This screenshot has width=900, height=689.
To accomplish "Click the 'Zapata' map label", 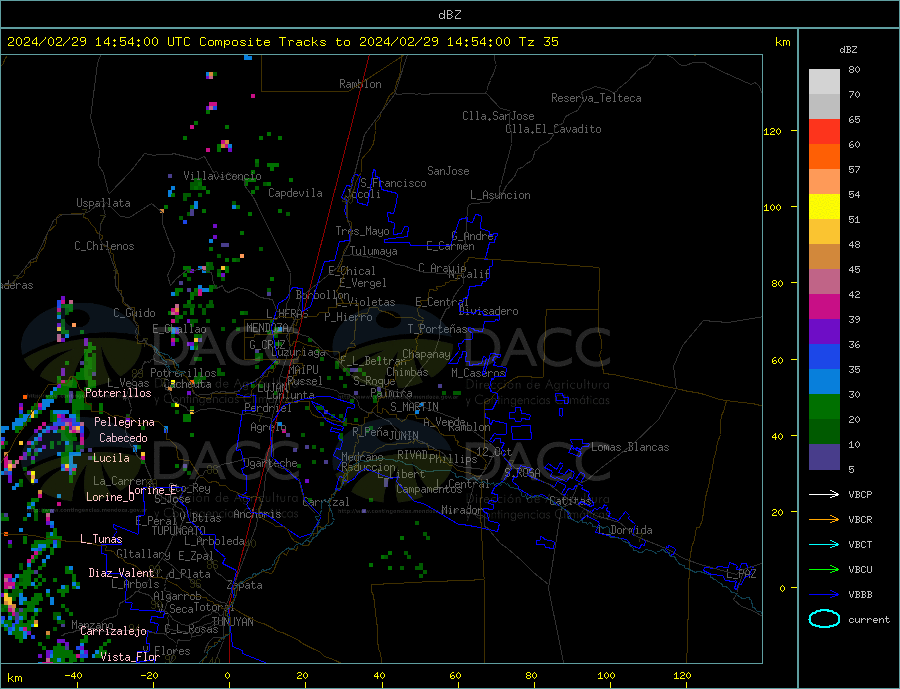I will tap(245, 585).
